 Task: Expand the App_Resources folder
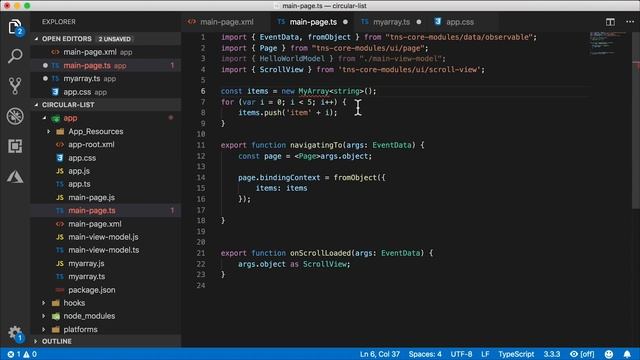tap(49, 131)
